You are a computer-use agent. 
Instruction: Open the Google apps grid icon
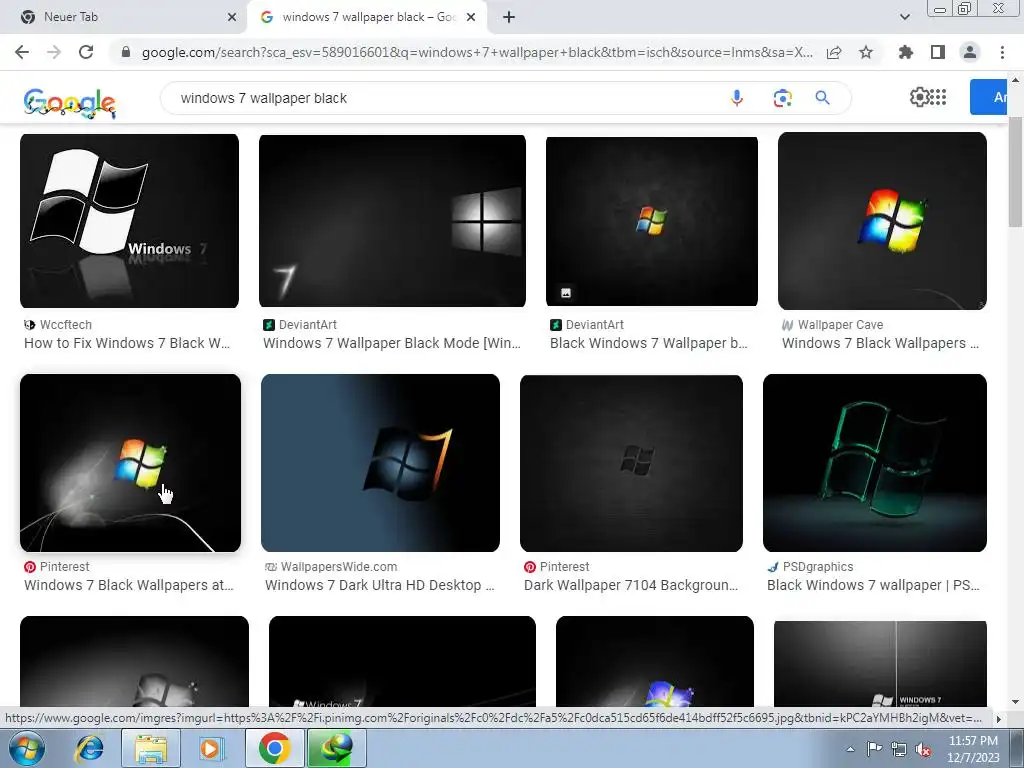coord(938,97)
